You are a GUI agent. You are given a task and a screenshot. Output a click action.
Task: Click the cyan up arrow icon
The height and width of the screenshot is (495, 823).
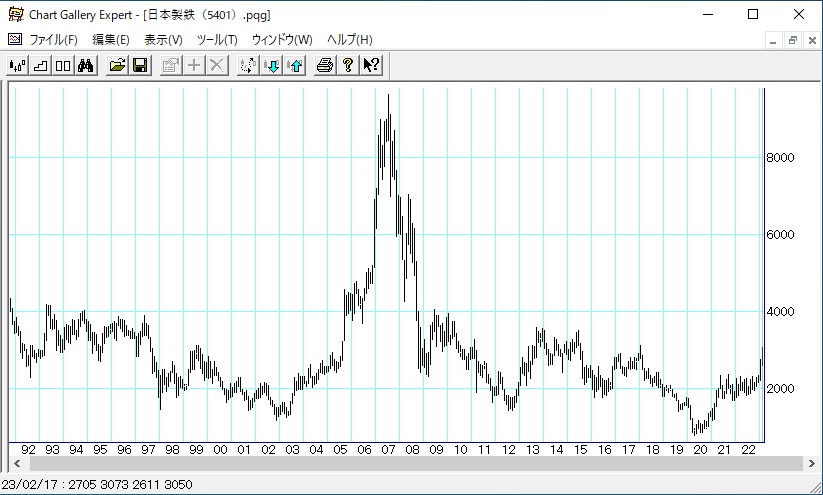click(294, 66)
